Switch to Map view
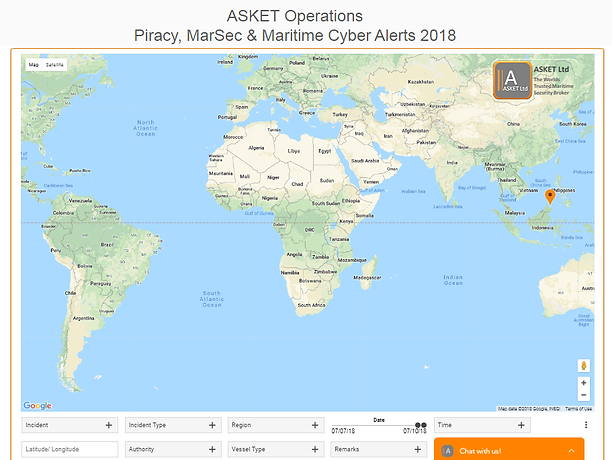The image size is (612, 460). (x=34, y=65)
